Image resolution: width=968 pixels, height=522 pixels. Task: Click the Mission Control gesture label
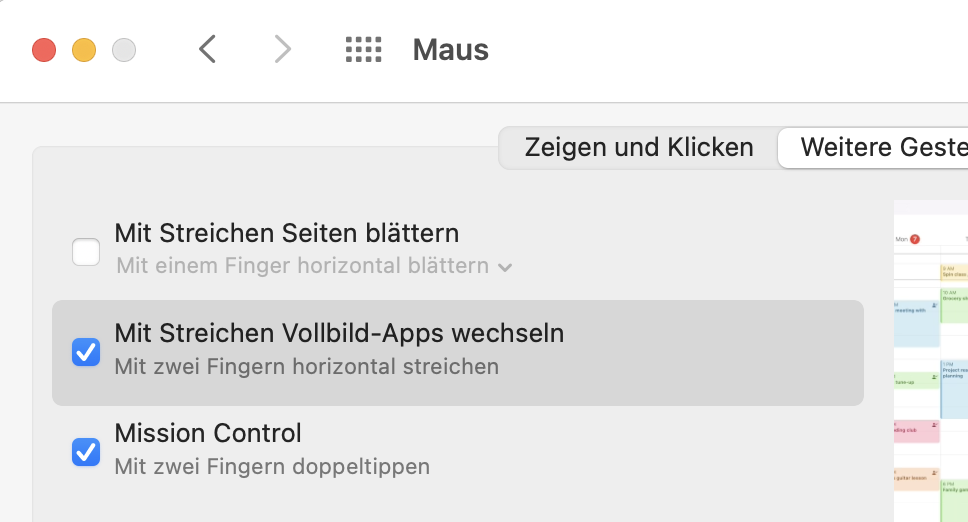[208, 433]
